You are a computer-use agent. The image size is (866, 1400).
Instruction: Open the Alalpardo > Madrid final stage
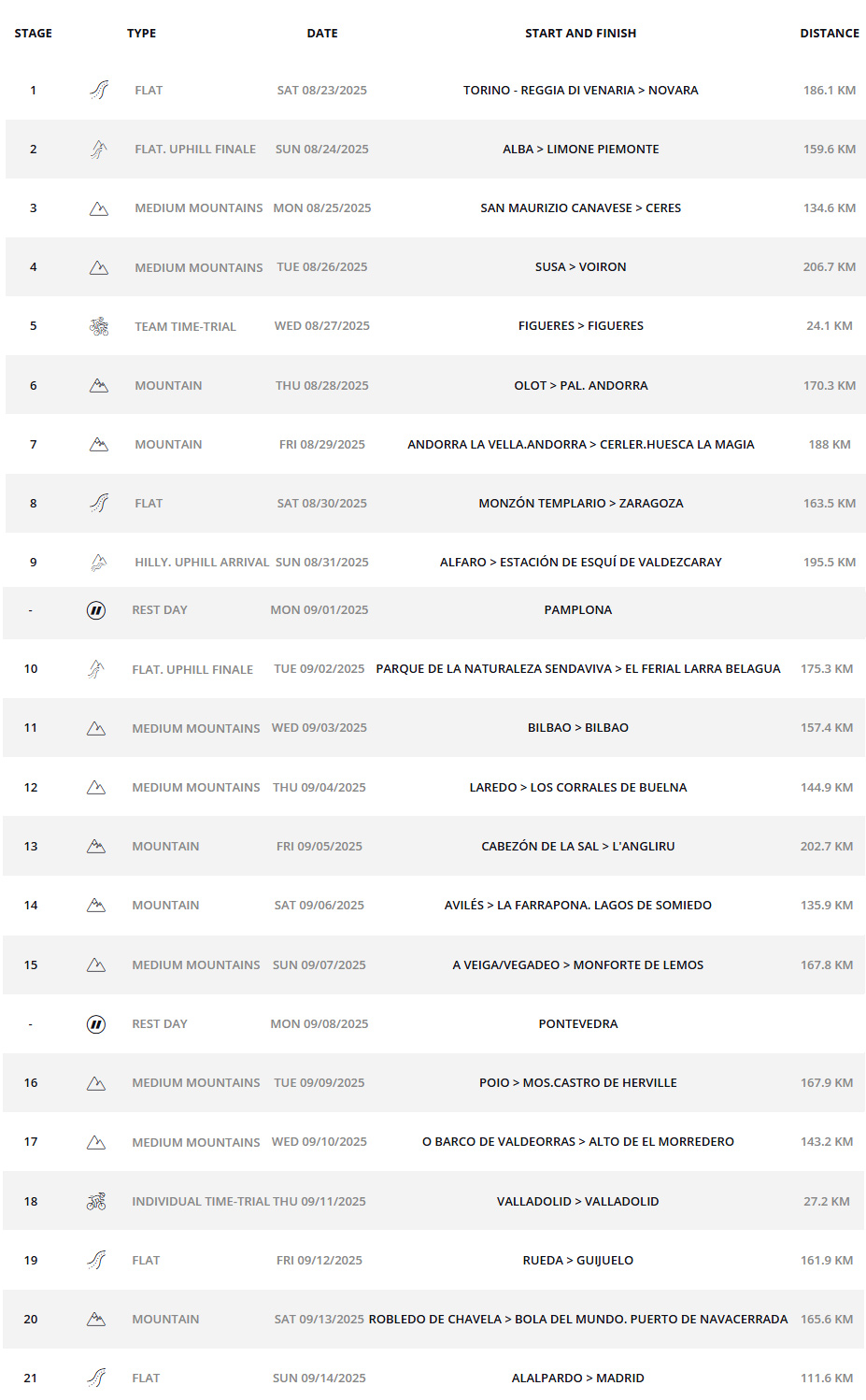coord(578,1378)
